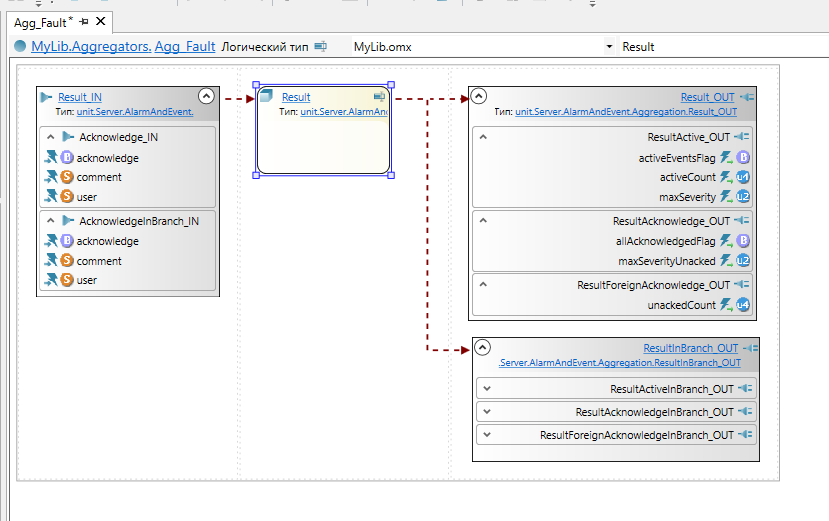Click the cube icon on Result node
The height and width of the screenshot is (521, 829).
pyautogui.click(x=267, y=97)
